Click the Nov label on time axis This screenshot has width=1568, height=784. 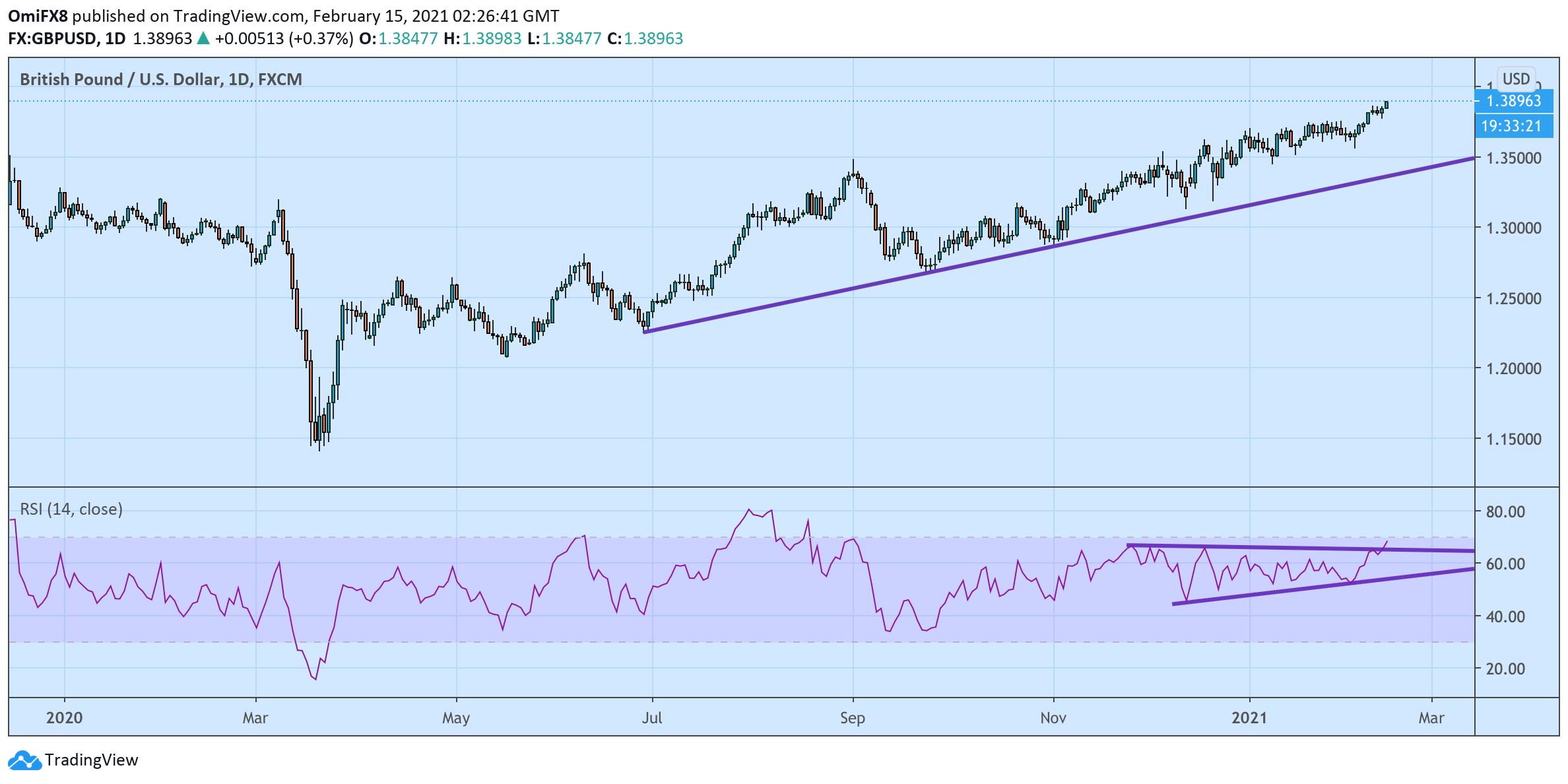click(1053, 718)
